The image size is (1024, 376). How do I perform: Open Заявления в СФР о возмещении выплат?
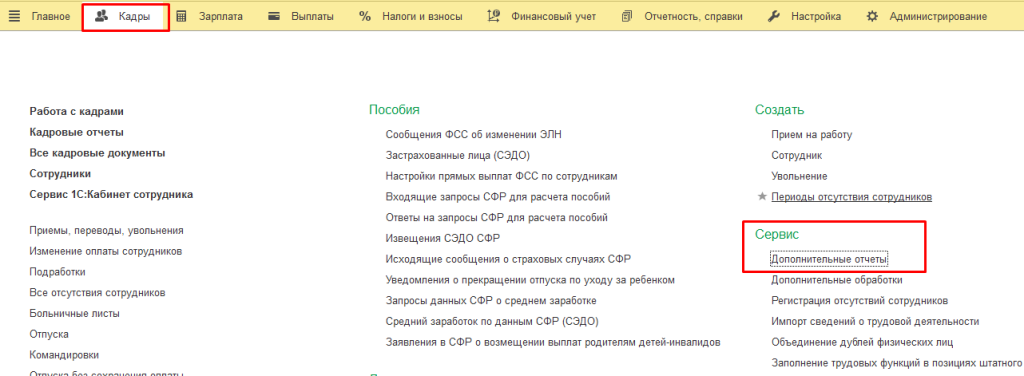552,342
